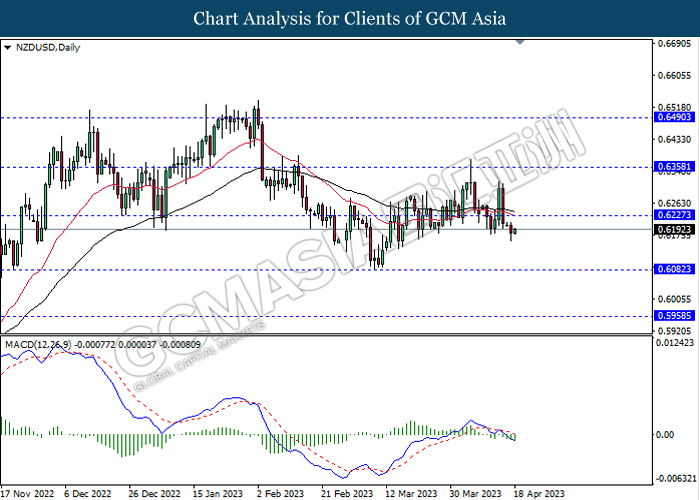Click the 2 Feb 2023 date label
The width and height of the screenshot is (700, 500).
[x=280, y=493]
